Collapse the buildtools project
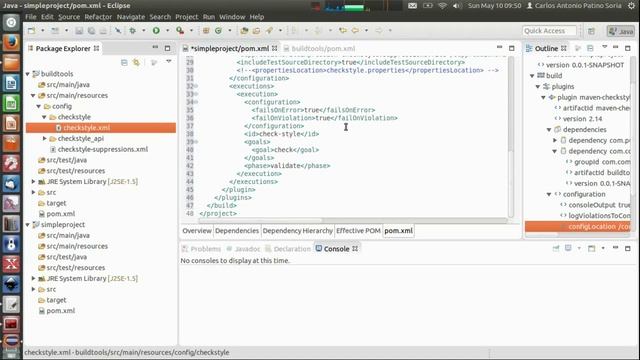Image resolution: width=640 pixels, height=360 pixels. pos(28,74)
